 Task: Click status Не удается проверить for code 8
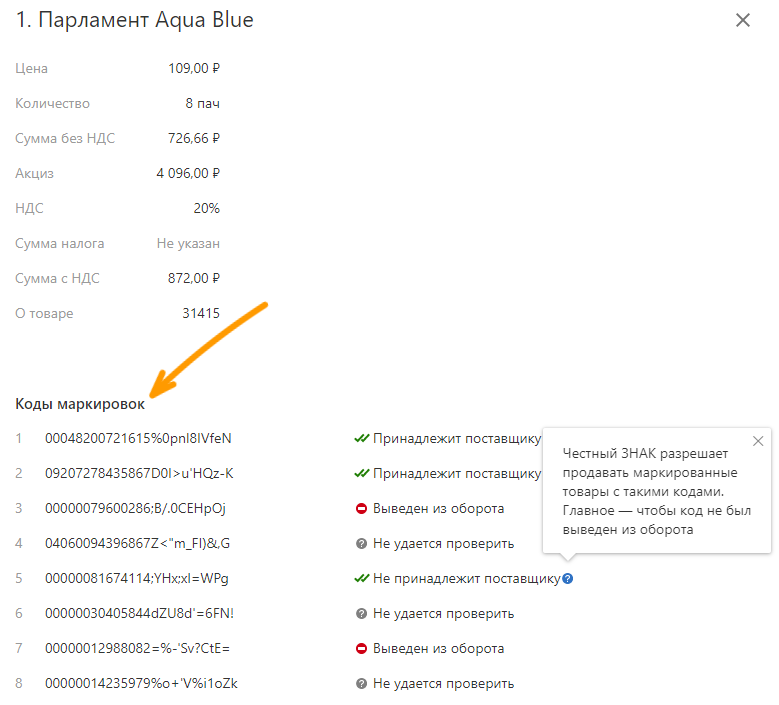point(444,684)
